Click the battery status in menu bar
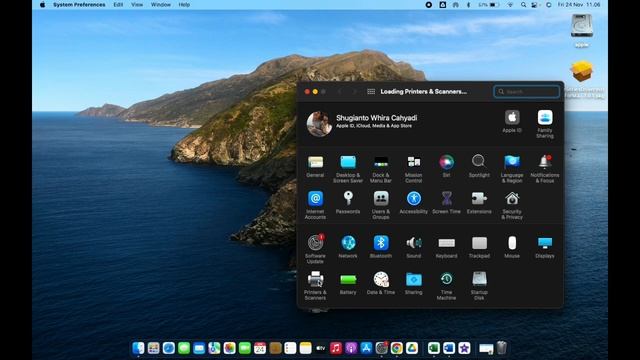 pyautogui.click(x=489, y=4)
